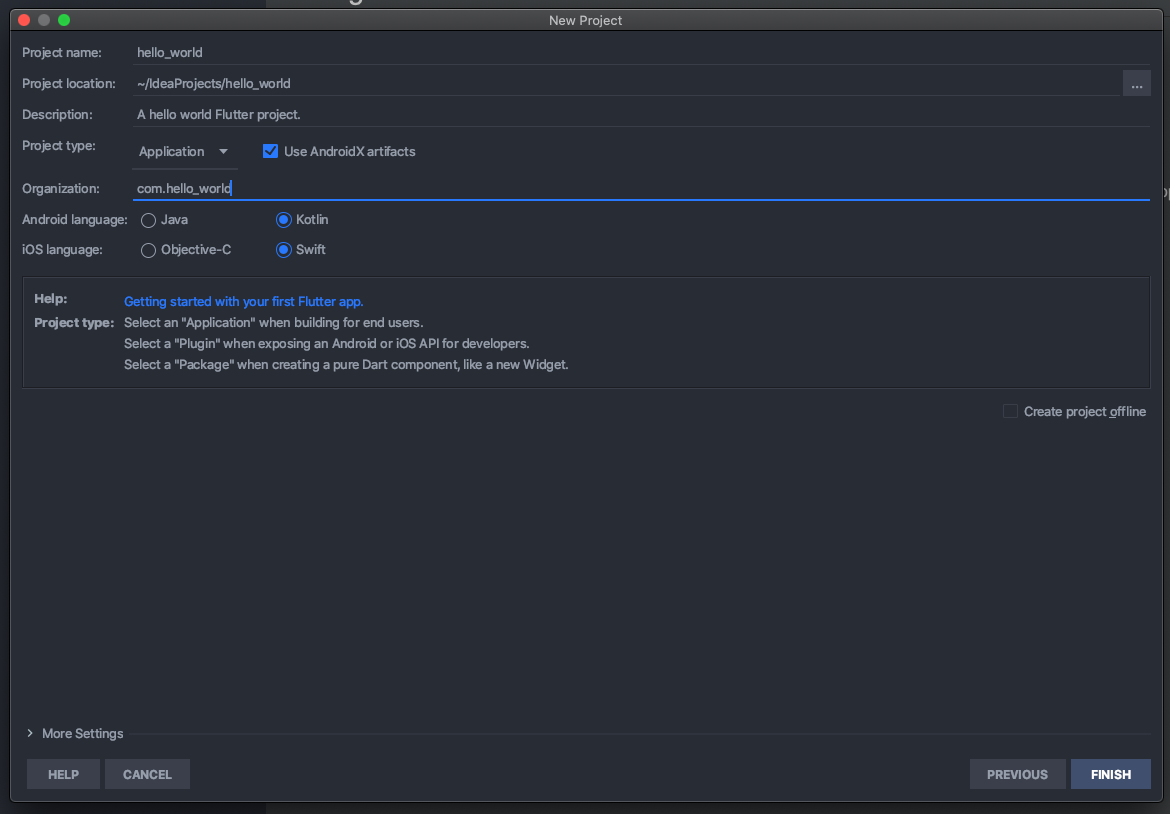Click the Organization input field
Image resolution: width=1170 pixels, height=814 pixels.
(640, 188)
